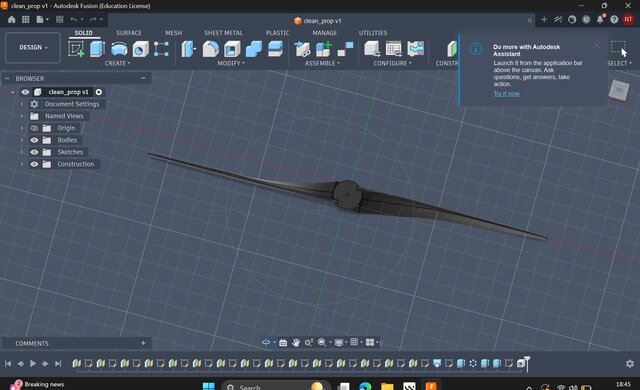Select the Hole tool in Create

(140, 49)
